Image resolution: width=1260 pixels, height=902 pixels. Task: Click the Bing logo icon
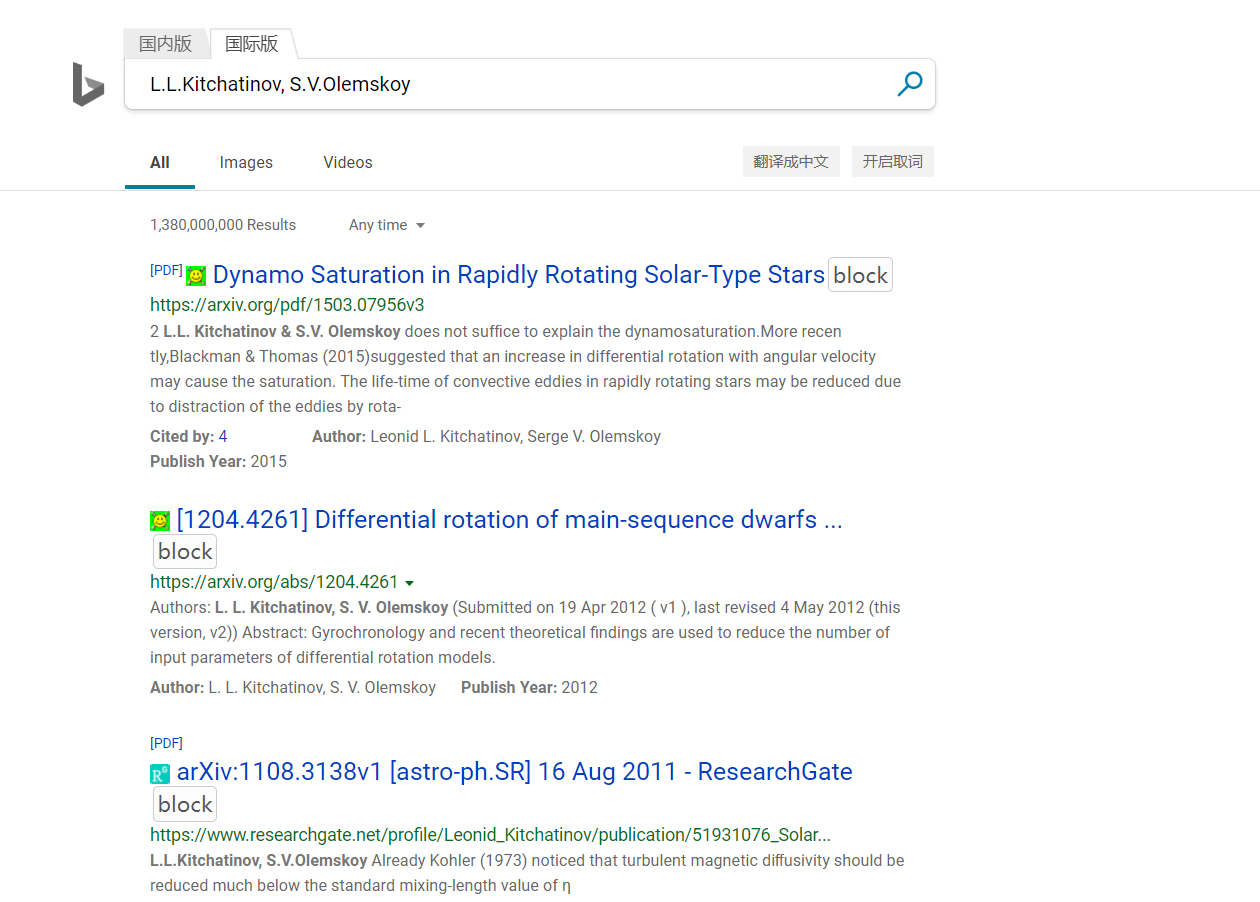tap(88, 84)
